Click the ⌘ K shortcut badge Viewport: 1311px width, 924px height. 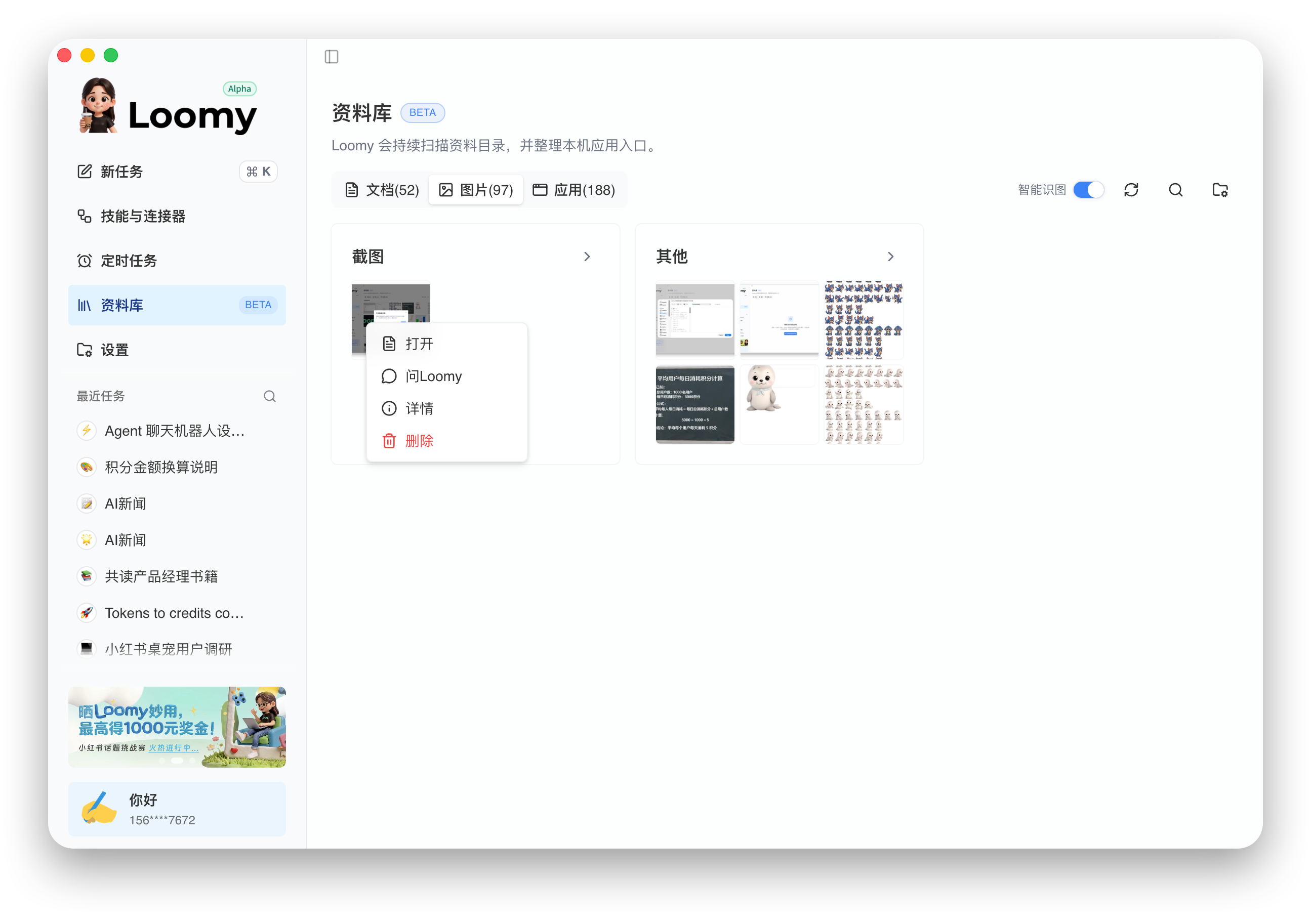pyautogui.click(x=258, y=171)
